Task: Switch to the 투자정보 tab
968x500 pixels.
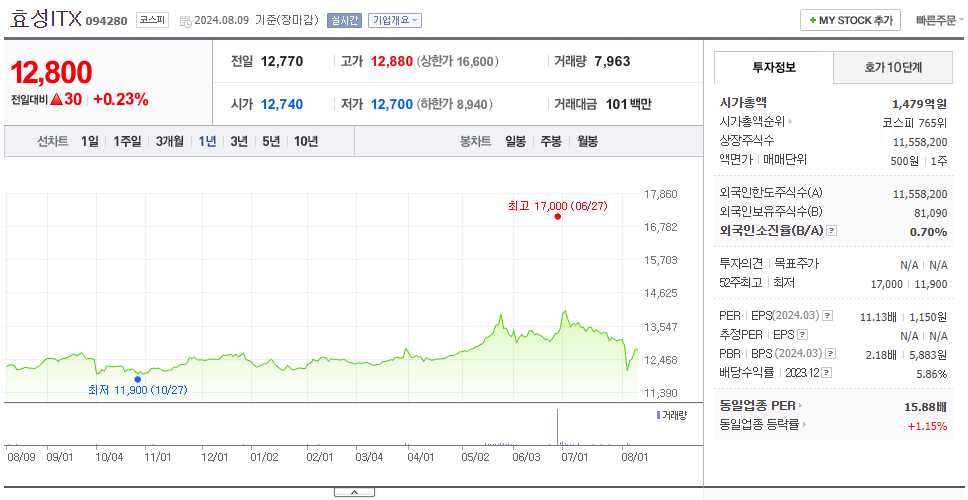Action: click(x=774, y=68)
